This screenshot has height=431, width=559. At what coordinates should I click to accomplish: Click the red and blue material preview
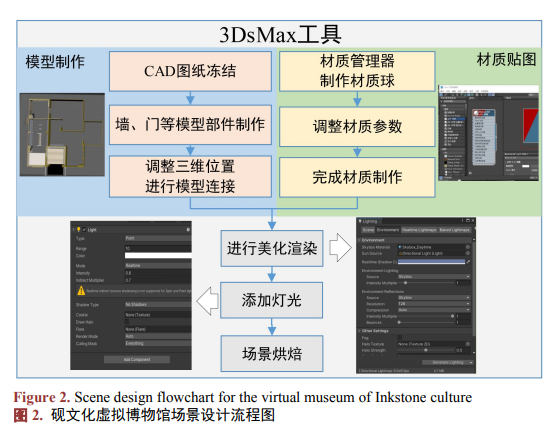(530, 125)
